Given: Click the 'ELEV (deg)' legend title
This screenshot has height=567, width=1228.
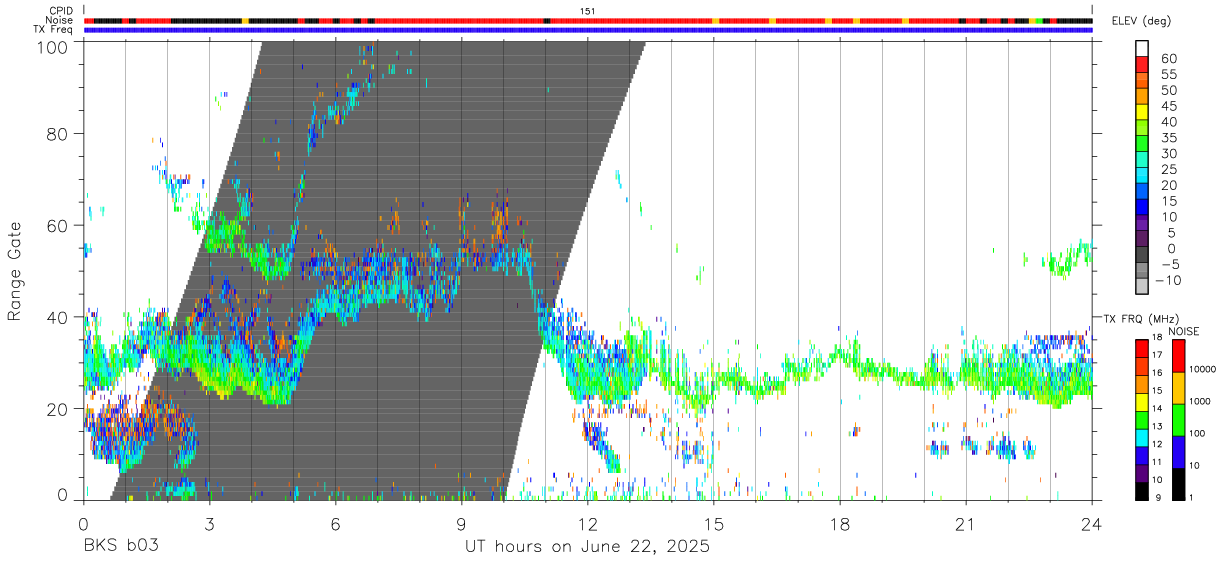Looking at the screenshot, I should 1142,21.
